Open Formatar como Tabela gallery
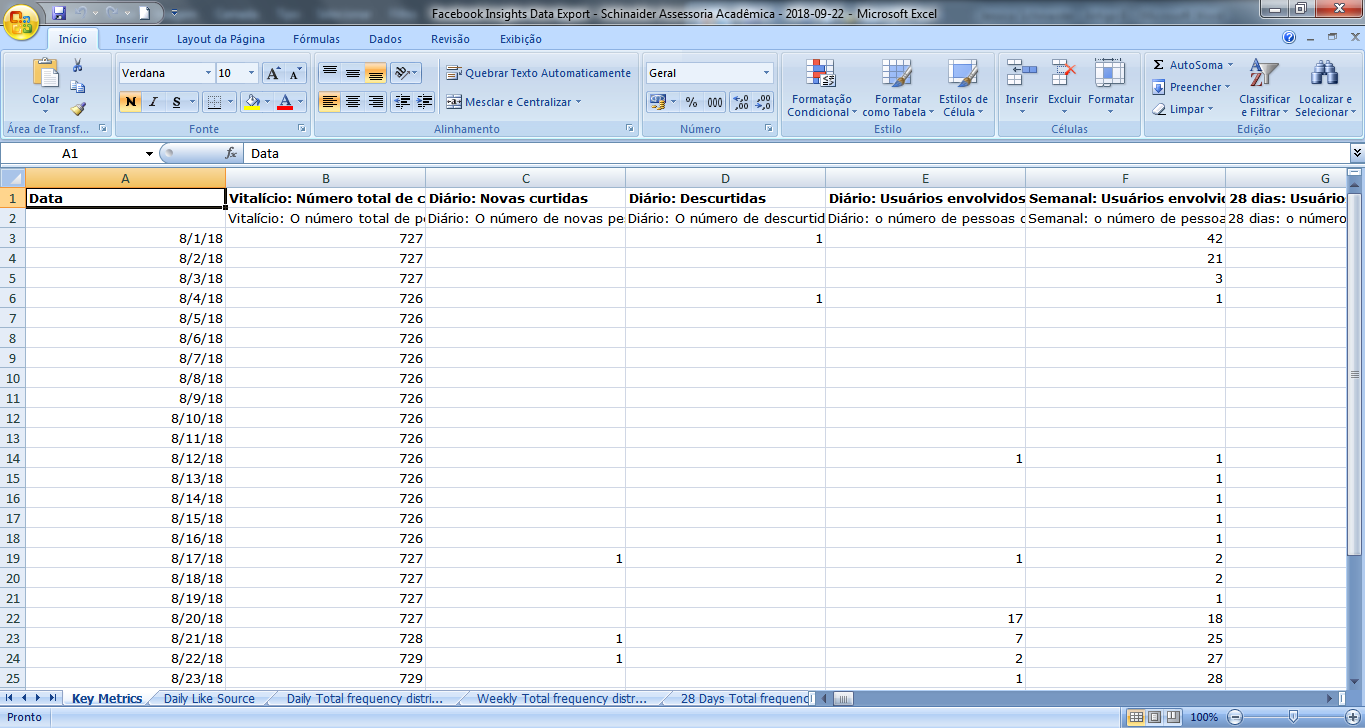The image size is (1365, 728). [898, 89]
